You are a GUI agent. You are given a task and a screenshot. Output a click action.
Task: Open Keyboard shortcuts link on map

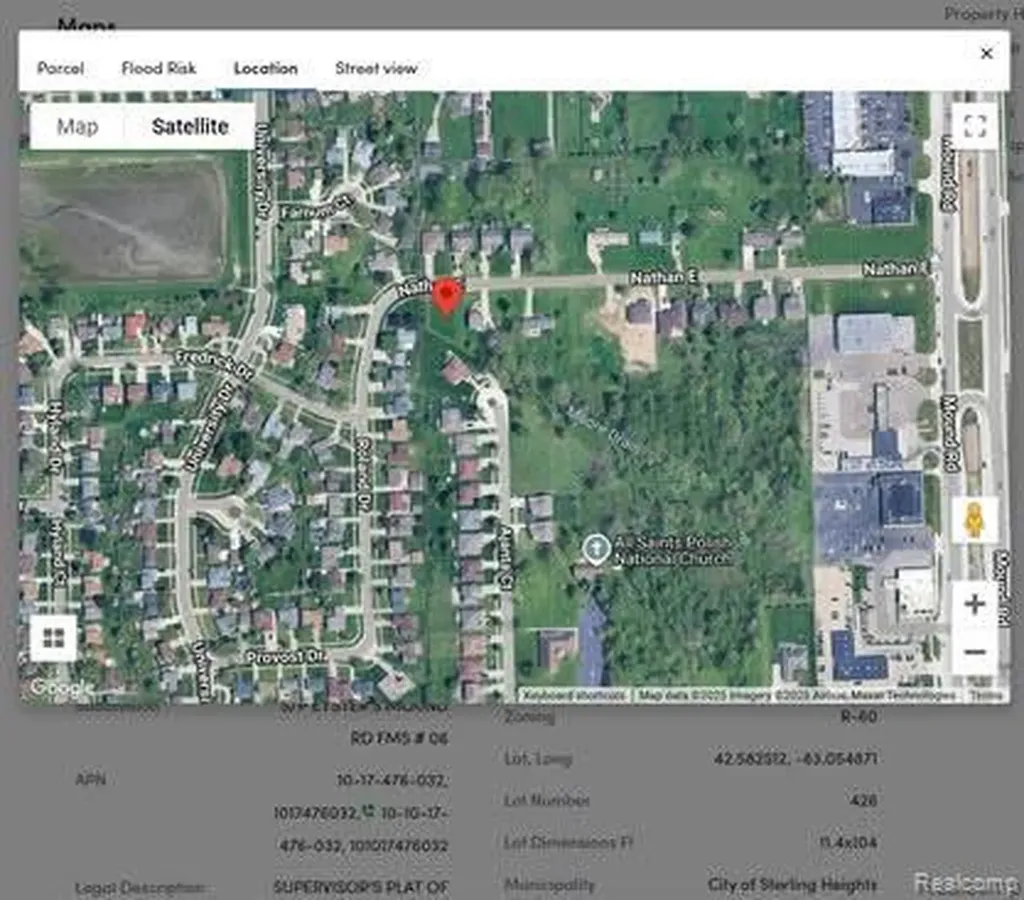click(575, 695)
